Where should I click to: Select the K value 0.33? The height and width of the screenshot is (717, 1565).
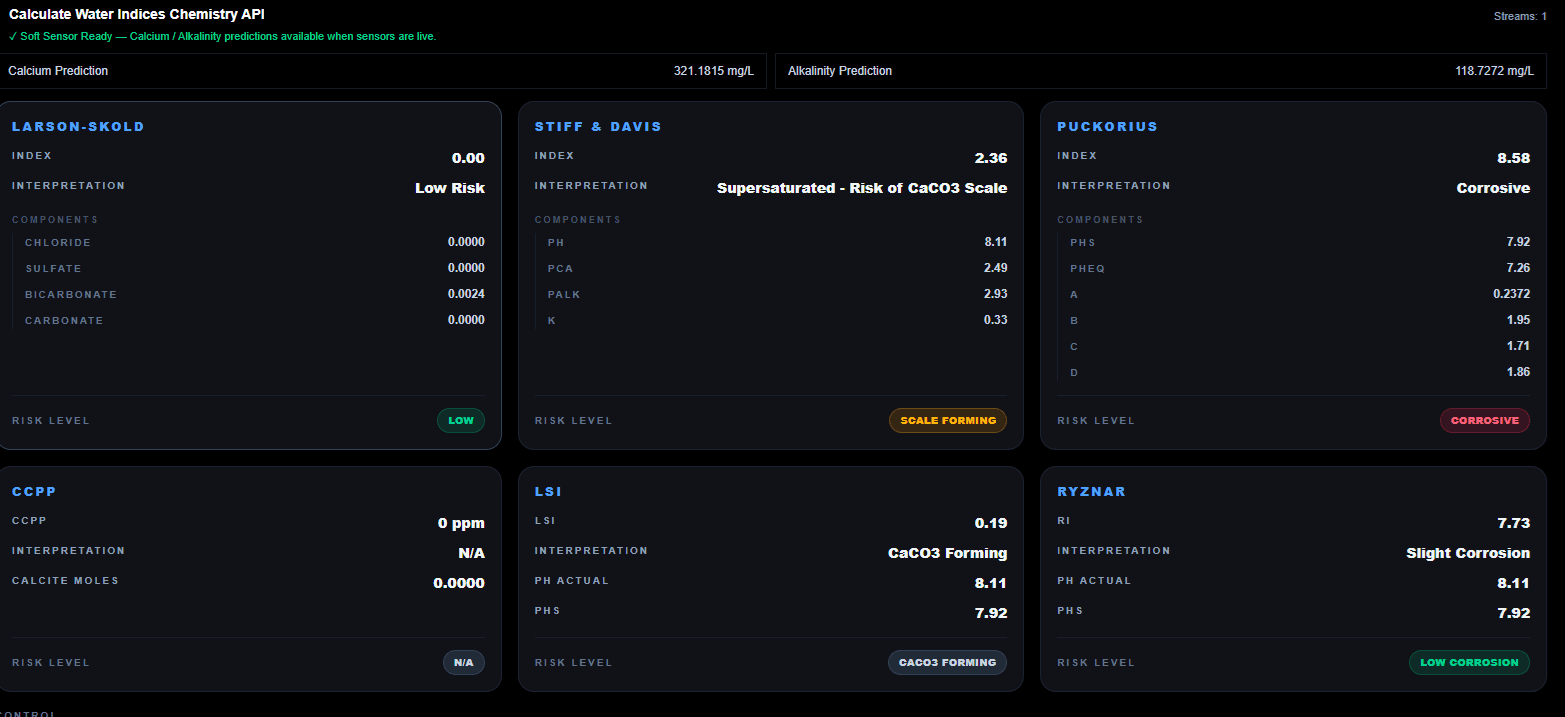pos(996,320)
